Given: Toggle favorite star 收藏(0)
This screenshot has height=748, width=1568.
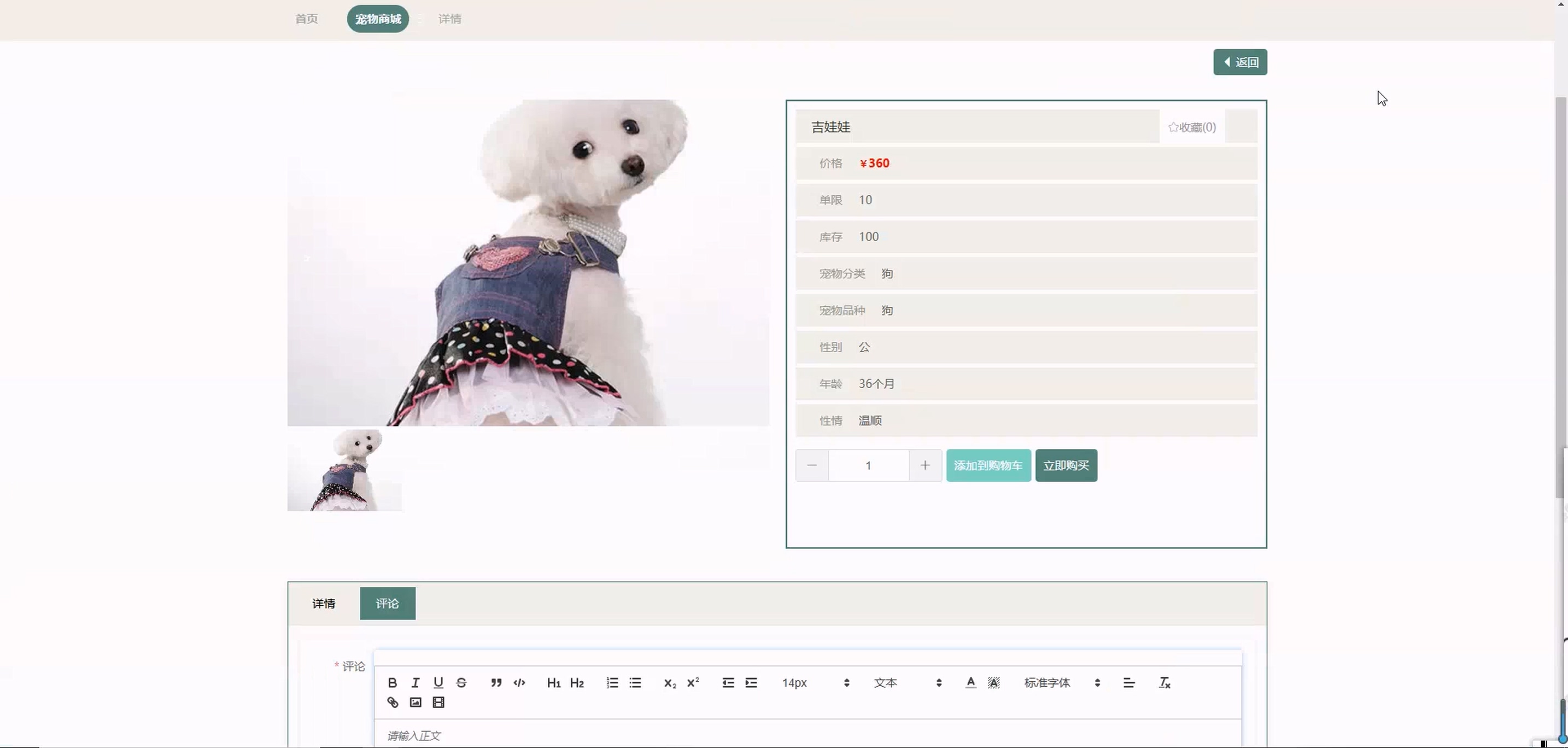Looking at the screenshot, I should pos(1191,127).
